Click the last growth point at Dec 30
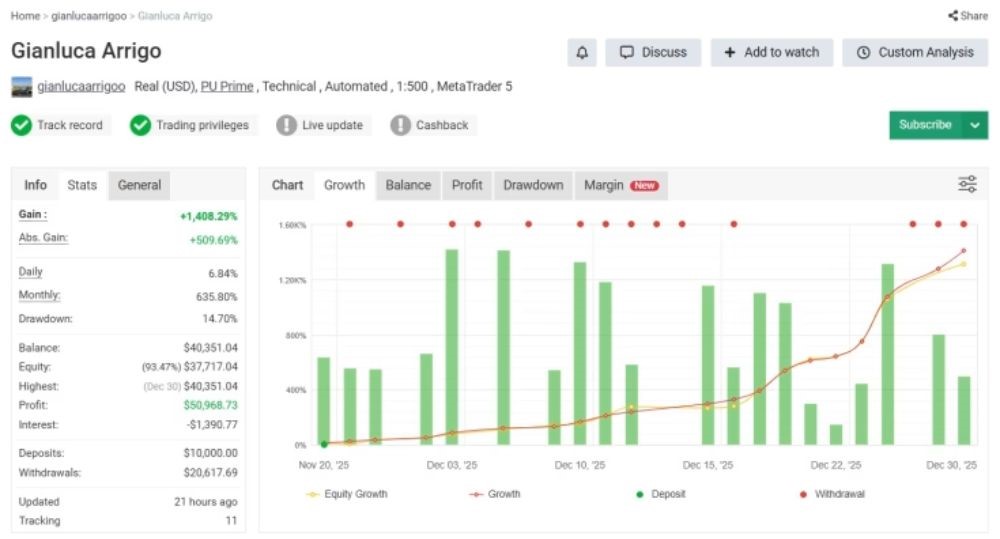1000x539 pixels. (x=964, y=251)
